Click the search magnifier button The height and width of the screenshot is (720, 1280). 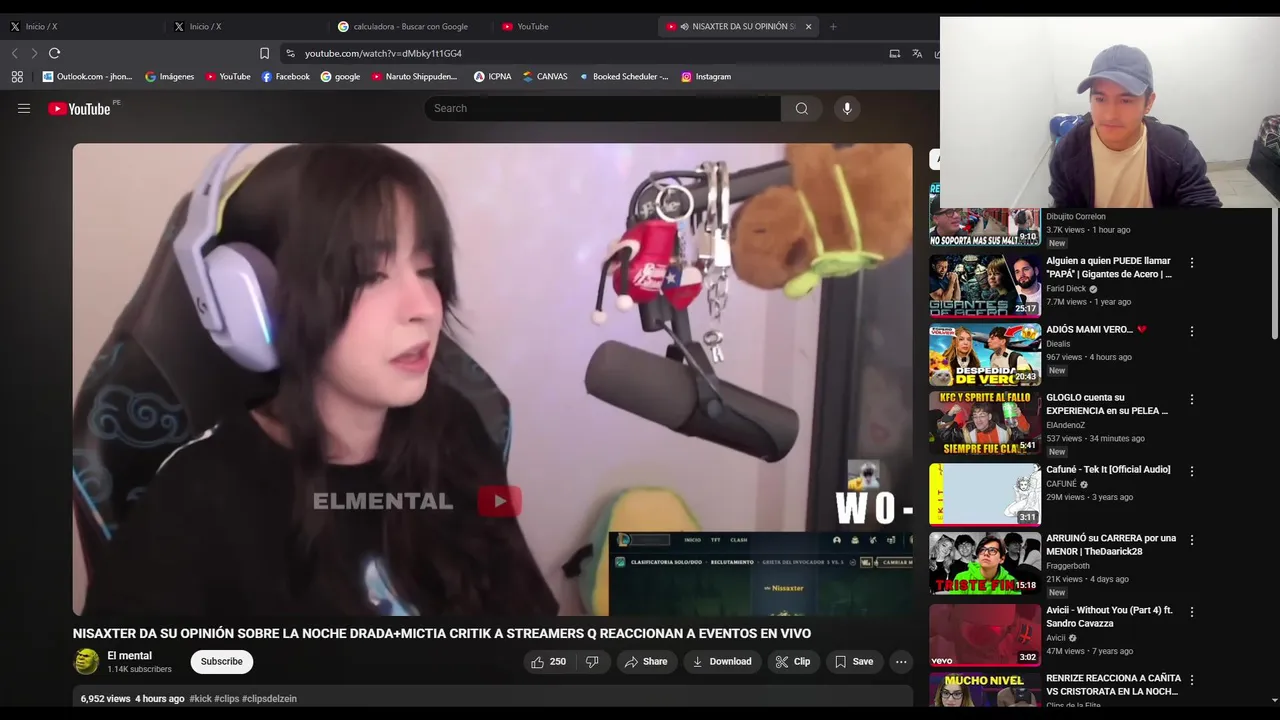[x=801, y=108]
